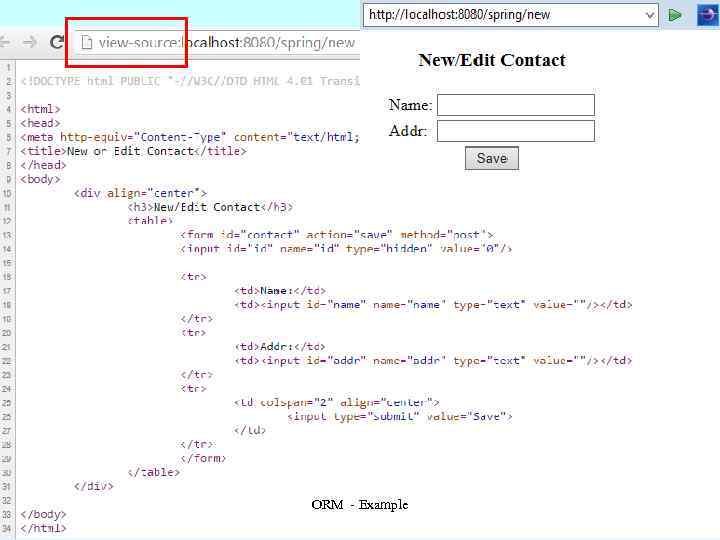Click the input id="addr" source line
Image resolution: width=720 pixels, height=540 pixels.
[433, 361]
